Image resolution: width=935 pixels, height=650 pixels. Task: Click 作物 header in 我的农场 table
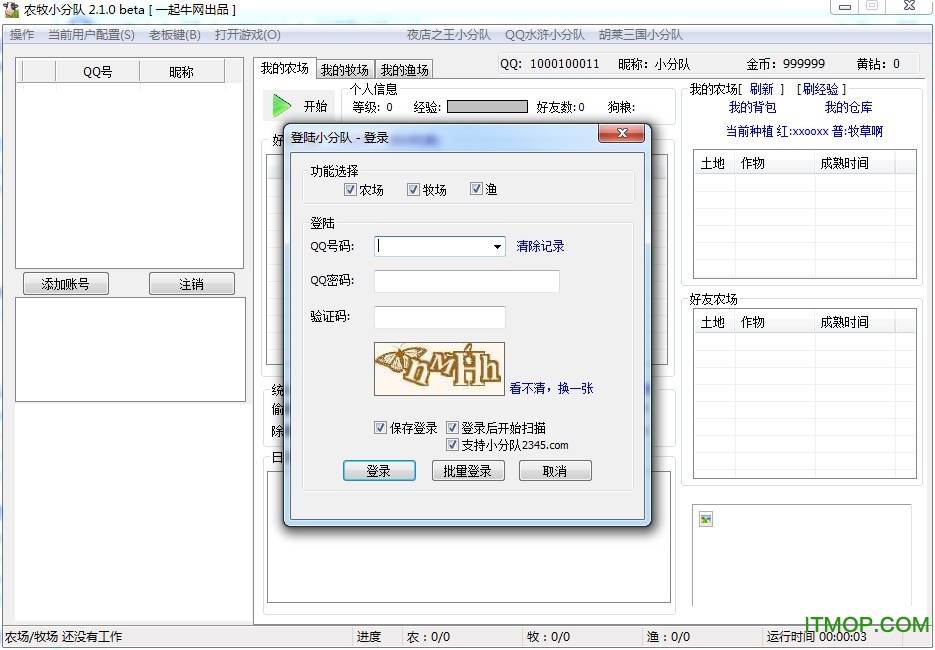pyautogui.click(x=775, y=163)
